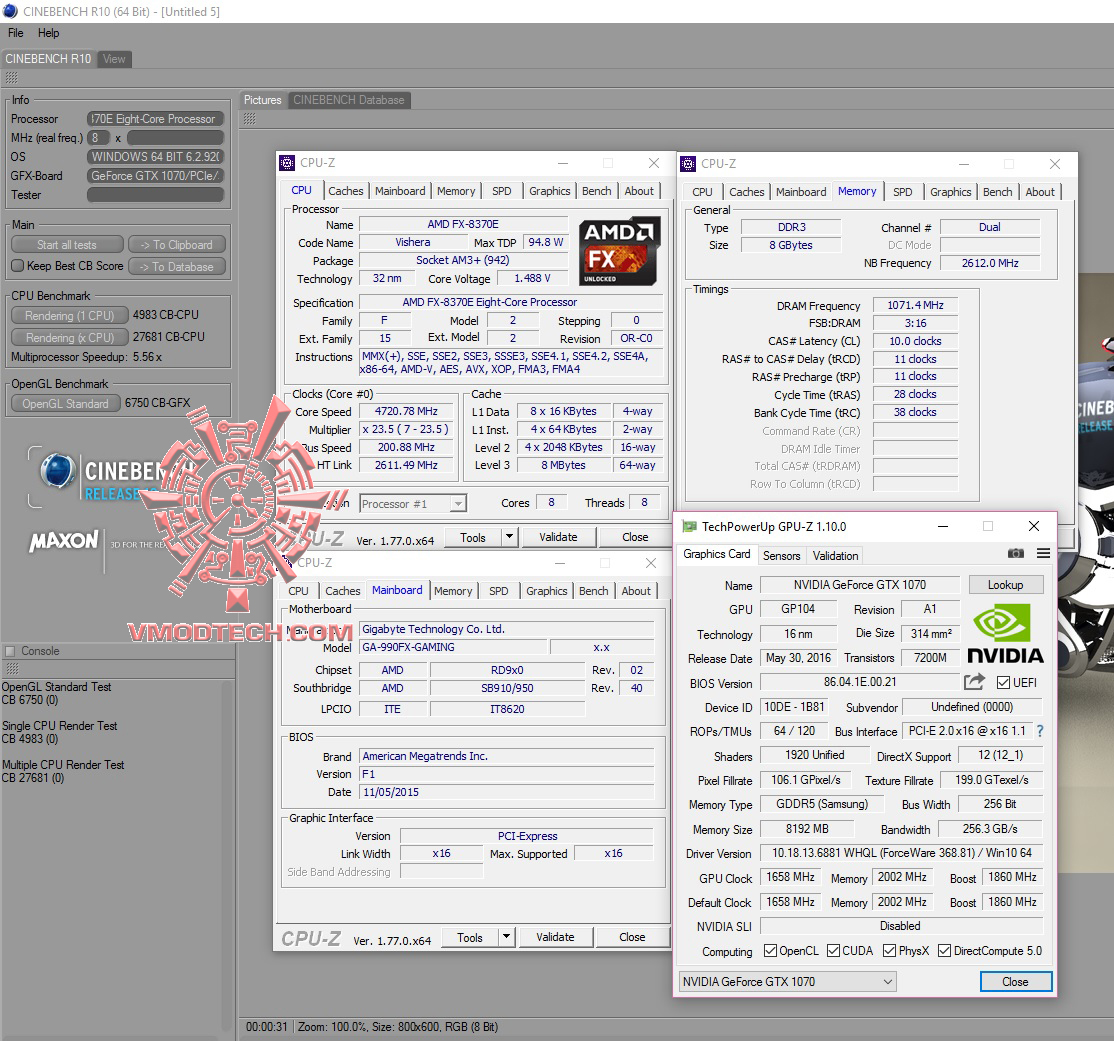Screen dimensions: 1114x1041
Task: Select Bench tab in CPU-Z Mainboard window
Action: [x=594, y=591]
